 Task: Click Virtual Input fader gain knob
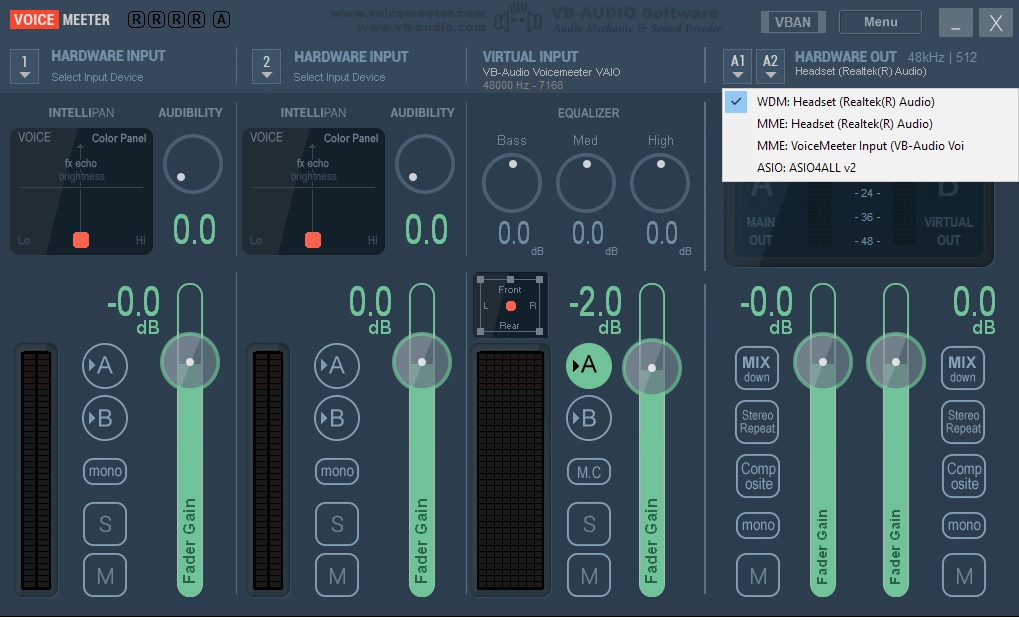click(x=652, y=368)
